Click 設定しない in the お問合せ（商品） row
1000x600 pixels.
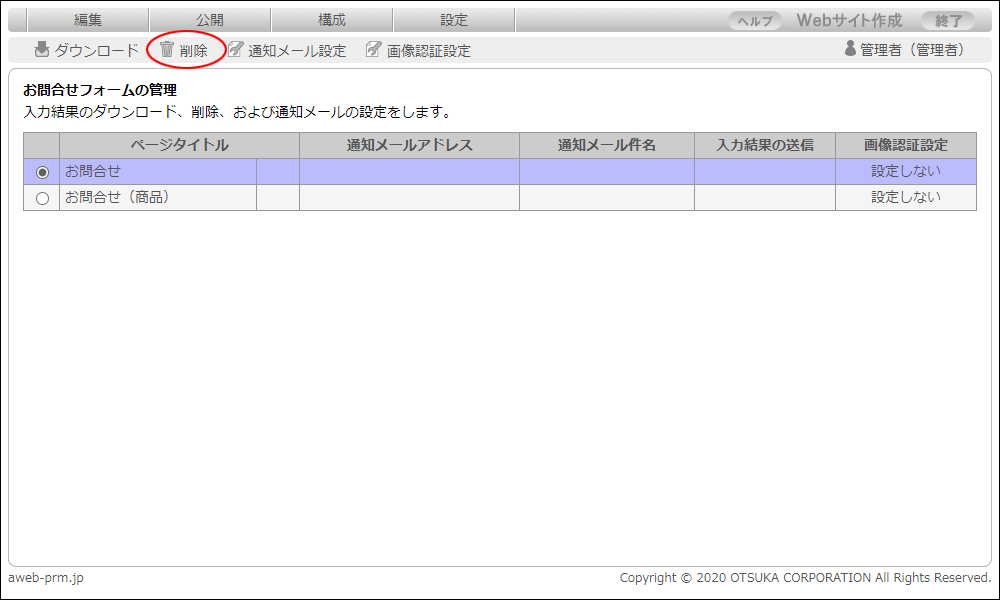point(905,198)
